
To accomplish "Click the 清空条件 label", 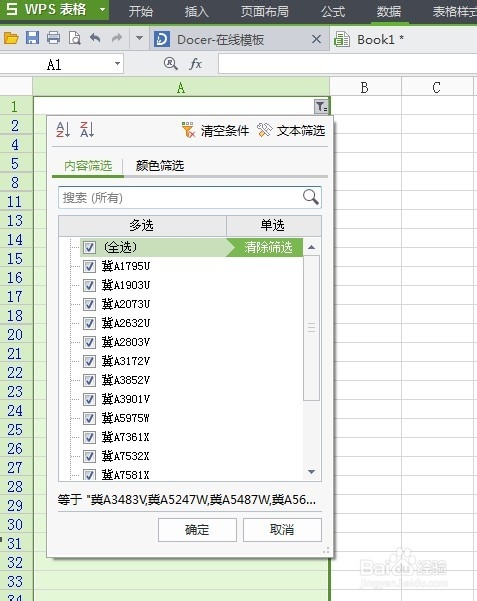I will click(x=225, y=131).
